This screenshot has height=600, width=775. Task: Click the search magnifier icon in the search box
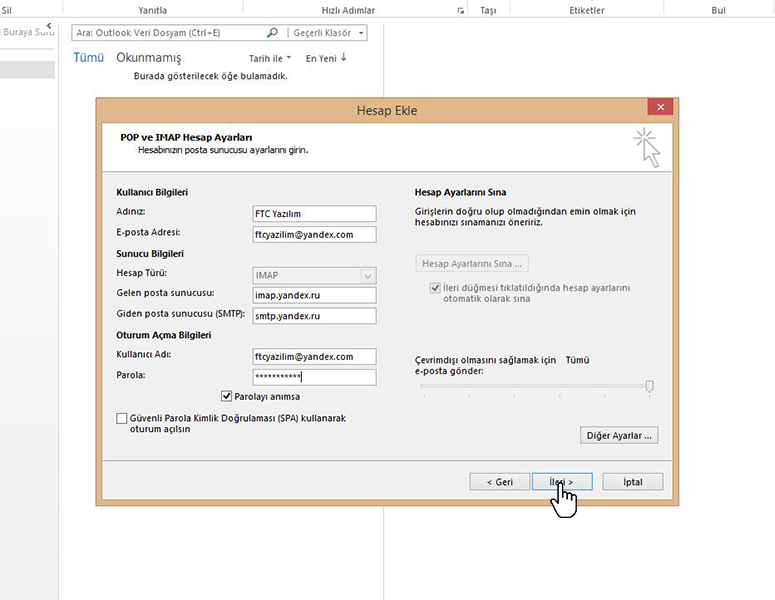click(273, 33)
